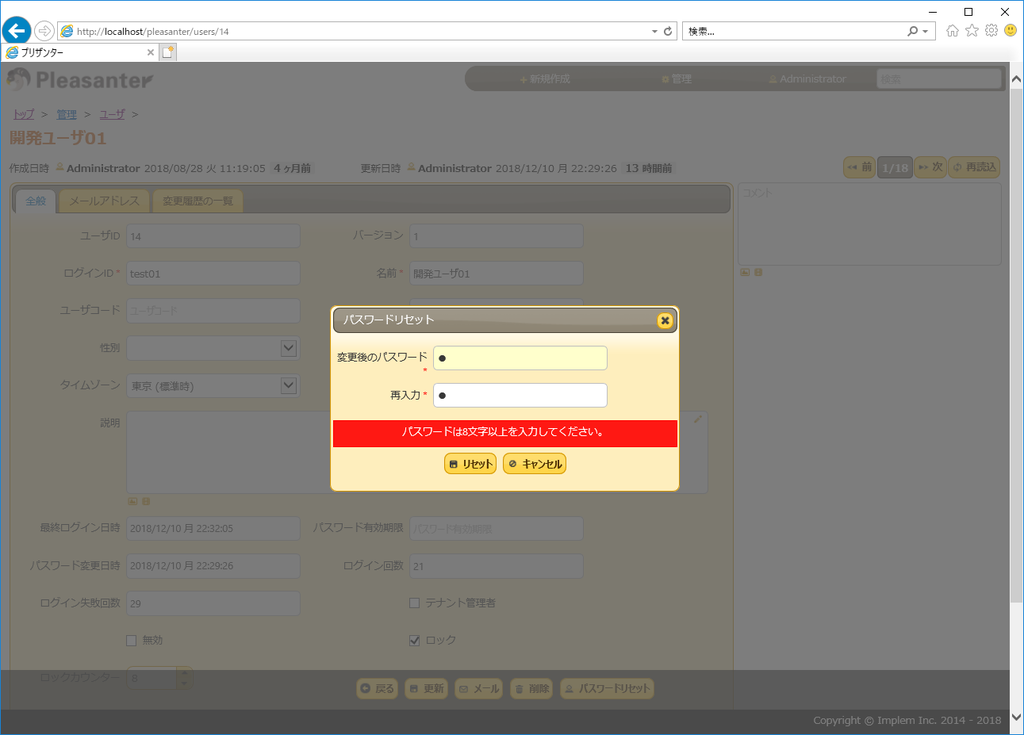This screenshot has height=735, width=1024.
Task: Click the ログイン回数 field
Action: tap(496, 566)
